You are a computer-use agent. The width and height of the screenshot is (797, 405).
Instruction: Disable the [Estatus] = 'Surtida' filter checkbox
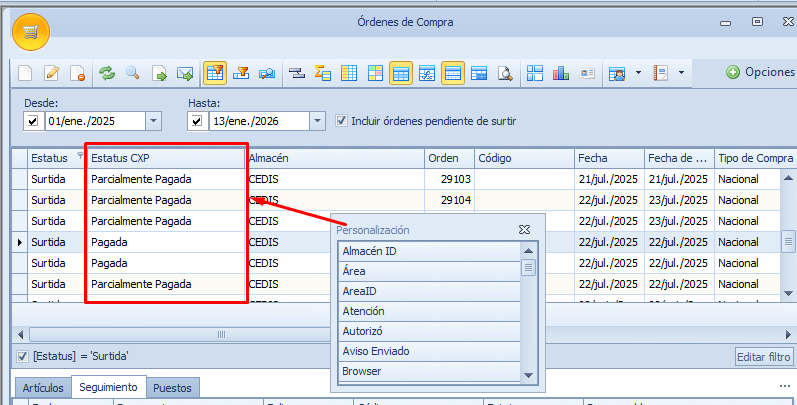22,356
